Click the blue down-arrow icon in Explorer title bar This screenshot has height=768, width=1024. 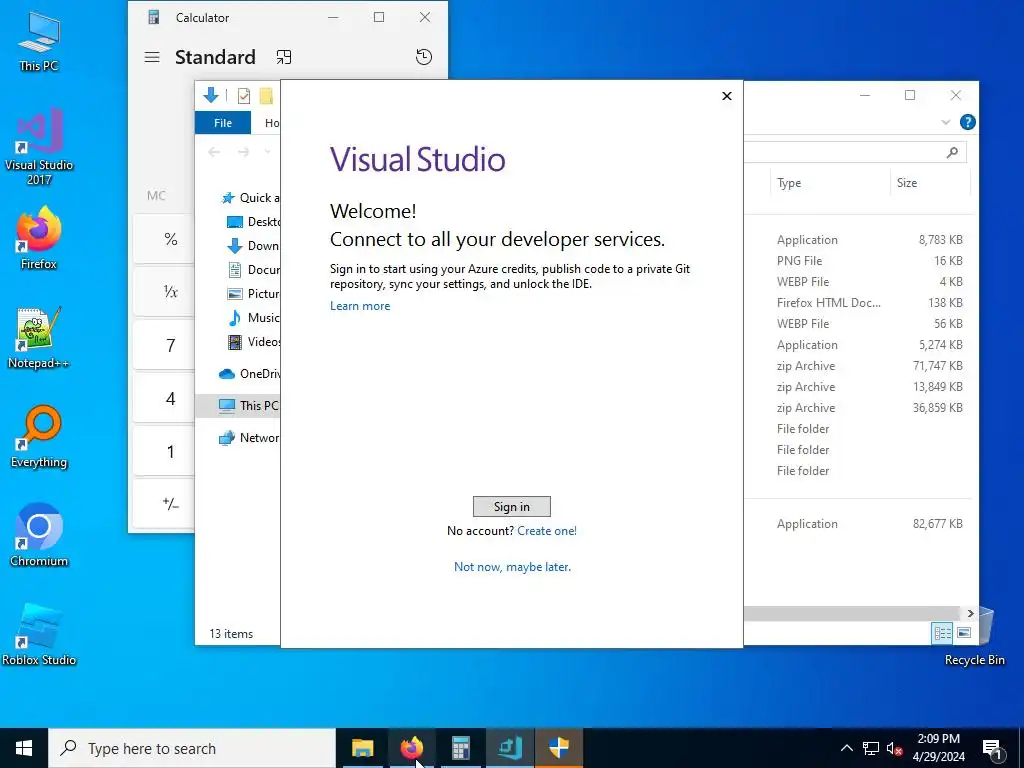point(210,95)
